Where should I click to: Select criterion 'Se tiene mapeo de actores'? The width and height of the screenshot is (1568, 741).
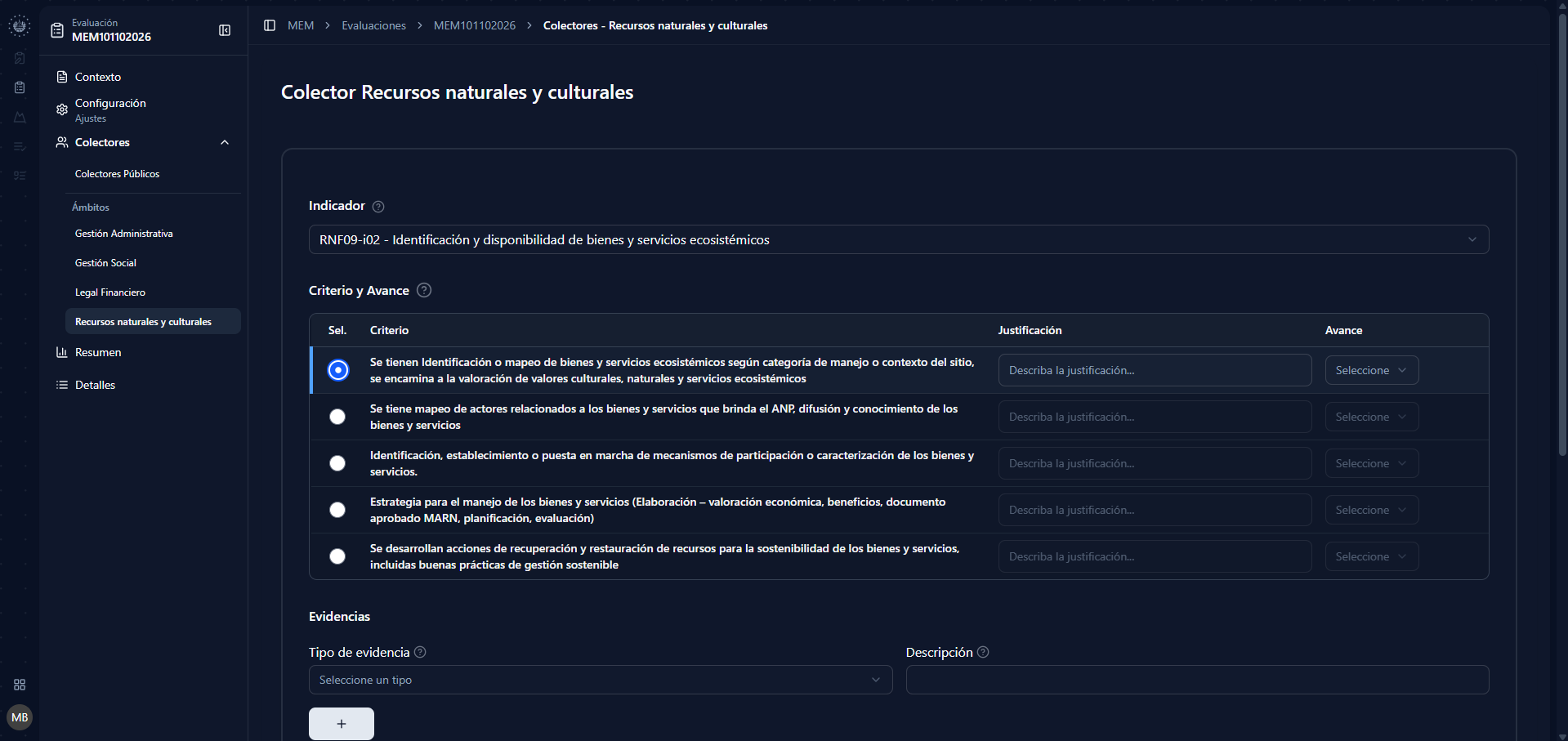coord(337,417)
